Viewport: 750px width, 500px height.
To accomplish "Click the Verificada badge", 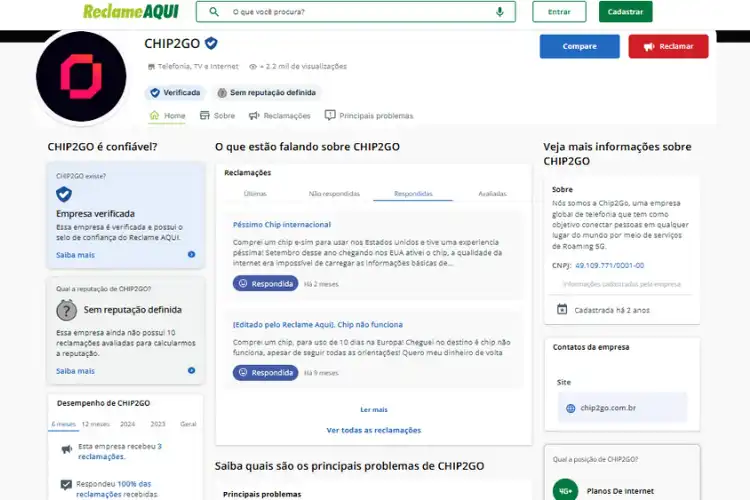I will [x=175, y=92].
